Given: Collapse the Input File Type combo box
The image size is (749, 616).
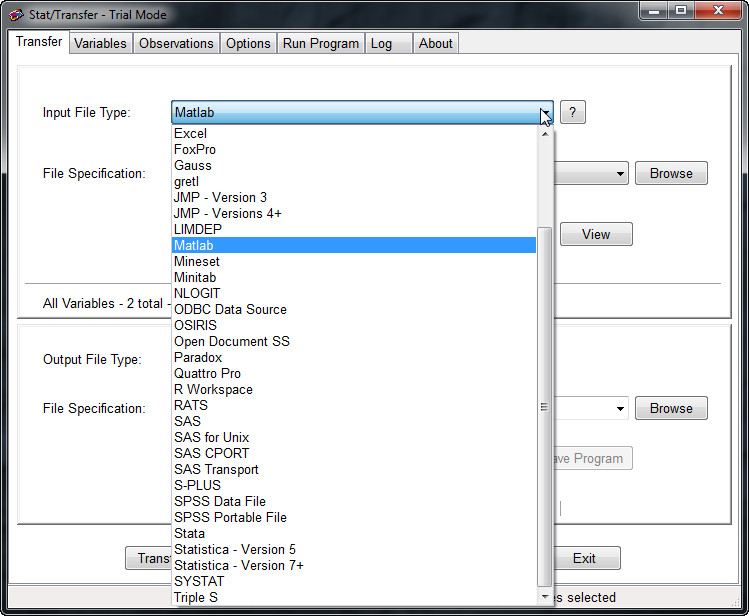Looking at the screenshot, I should pos(545,113).
